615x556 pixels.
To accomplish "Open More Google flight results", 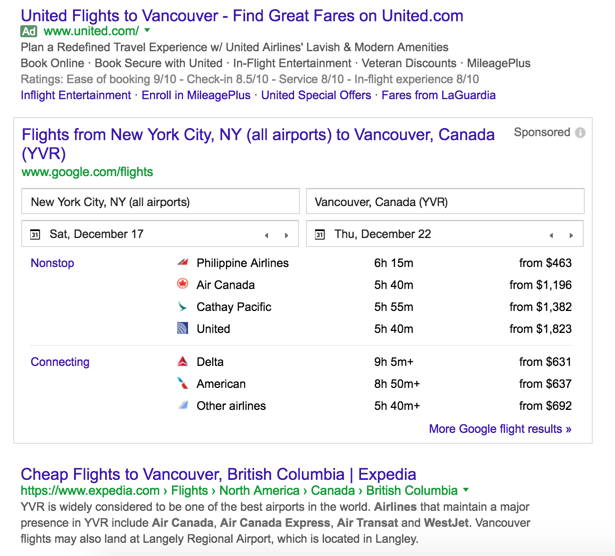I will [500, 429].
